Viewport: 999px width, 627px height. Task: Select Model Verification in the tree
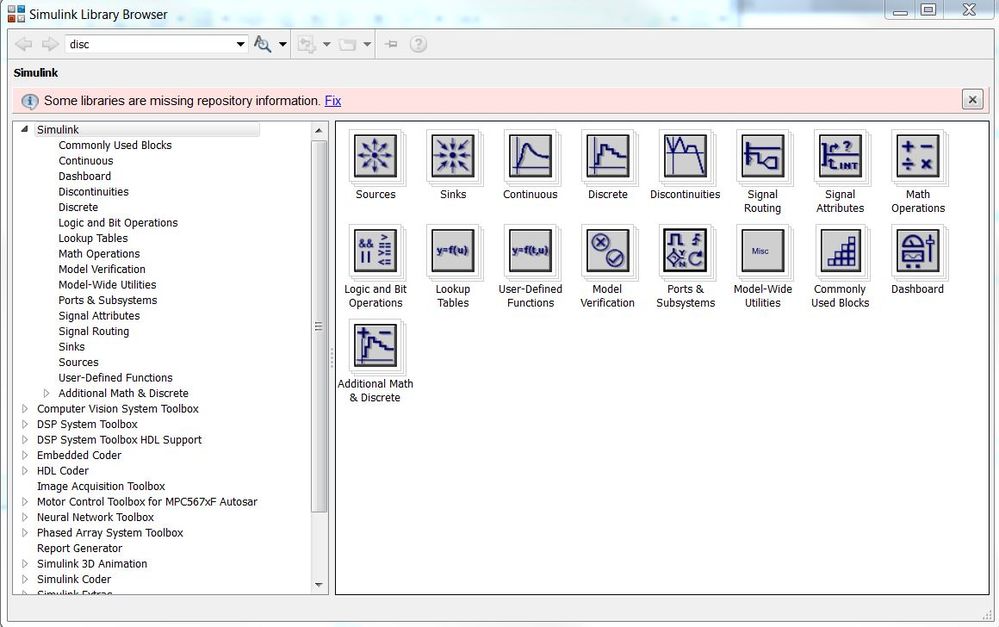tap(101, 269)
